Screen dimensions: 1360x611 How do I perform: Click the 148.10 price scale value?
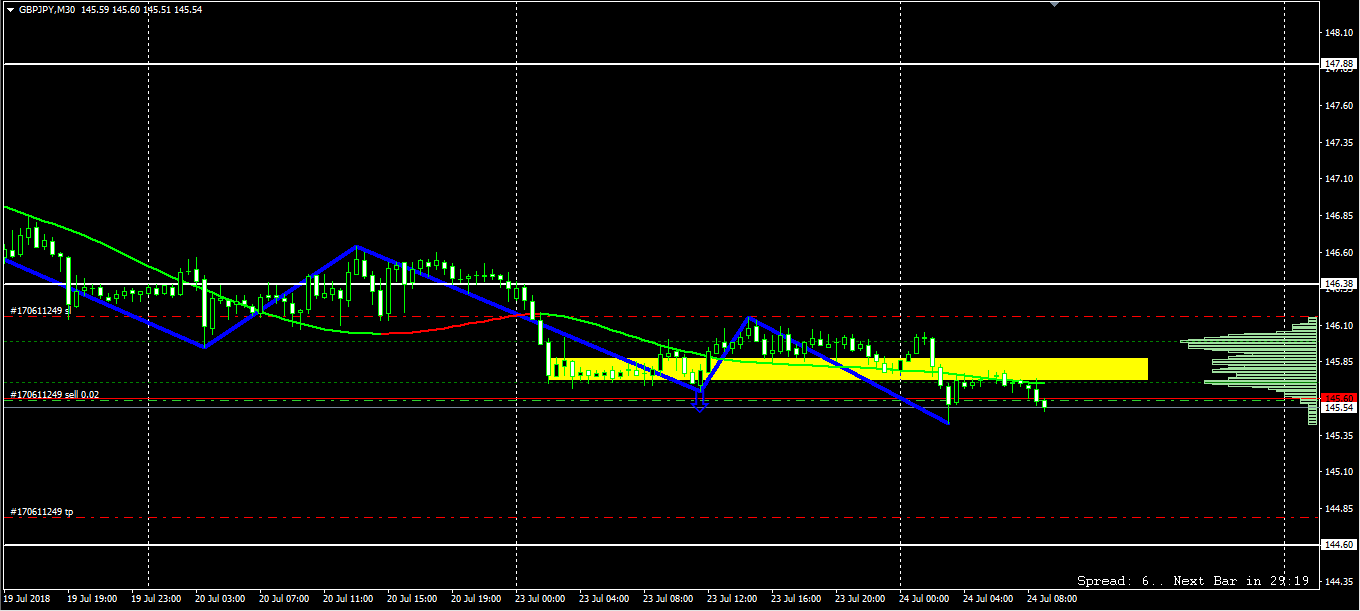click(1339, 32)
